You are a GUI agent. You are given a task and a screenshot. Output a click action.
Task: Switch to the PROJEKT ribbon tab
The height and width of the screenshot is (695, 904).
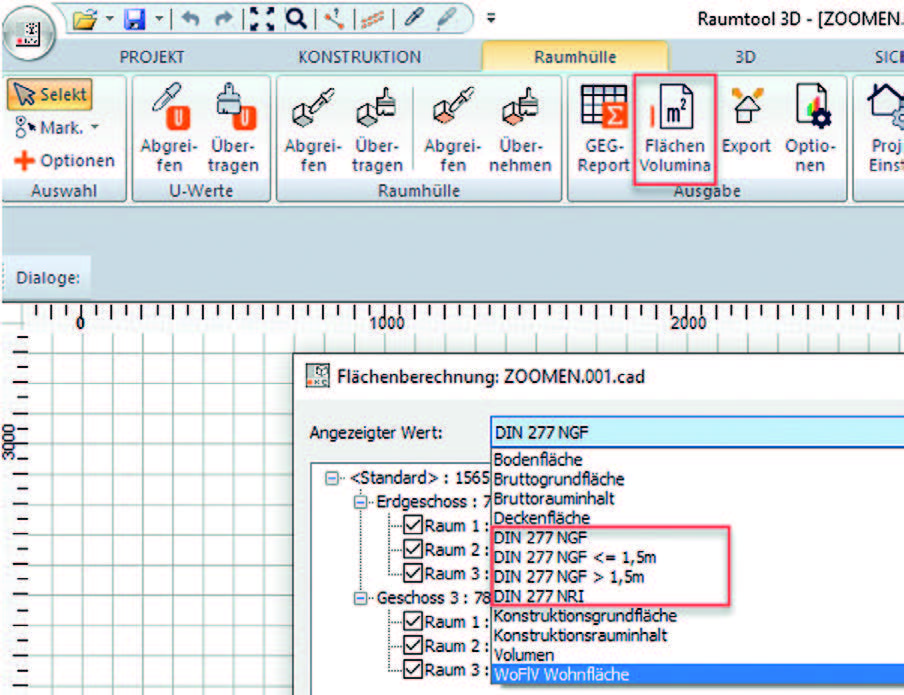[x=152, y=57]
